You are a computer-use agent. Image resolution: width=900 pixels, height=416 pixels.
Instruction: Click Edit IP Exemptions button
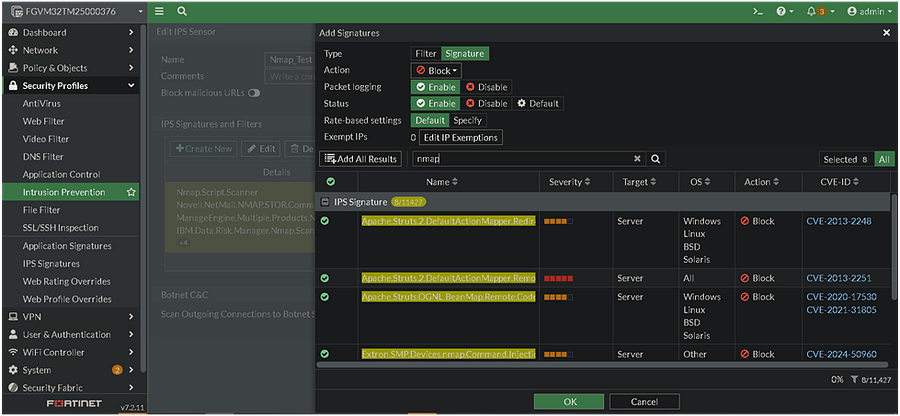pos(461,138)
